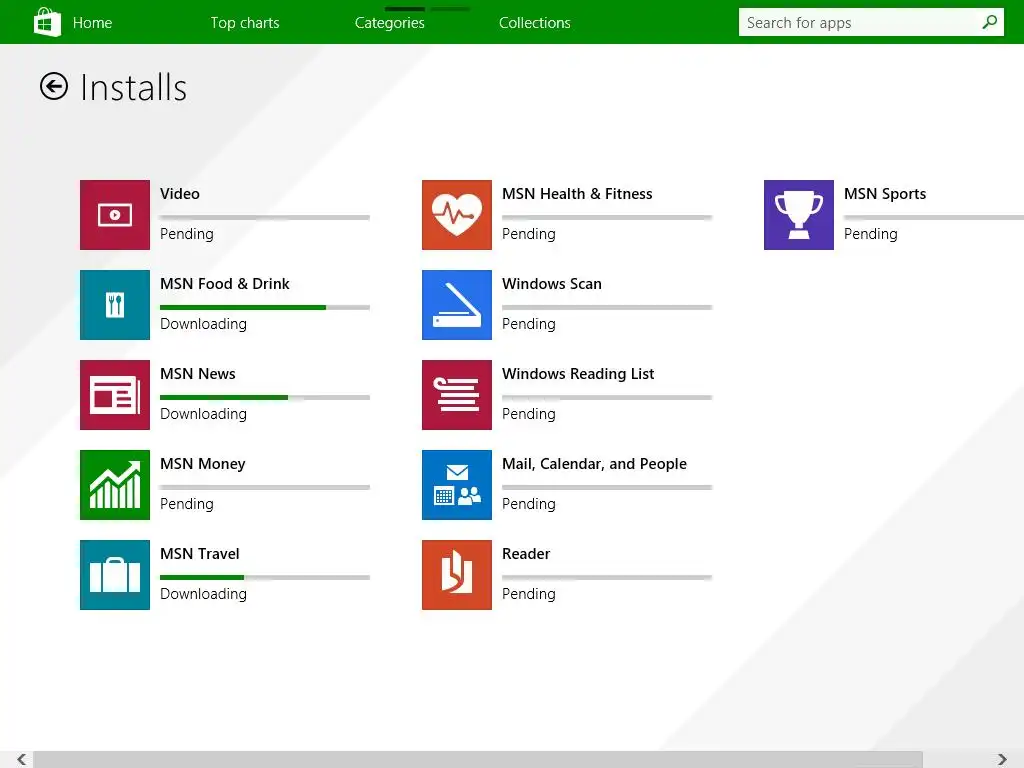Click the search magnifier icon
Viewport: 1024px width, 768px height.
tap(989, 22)
